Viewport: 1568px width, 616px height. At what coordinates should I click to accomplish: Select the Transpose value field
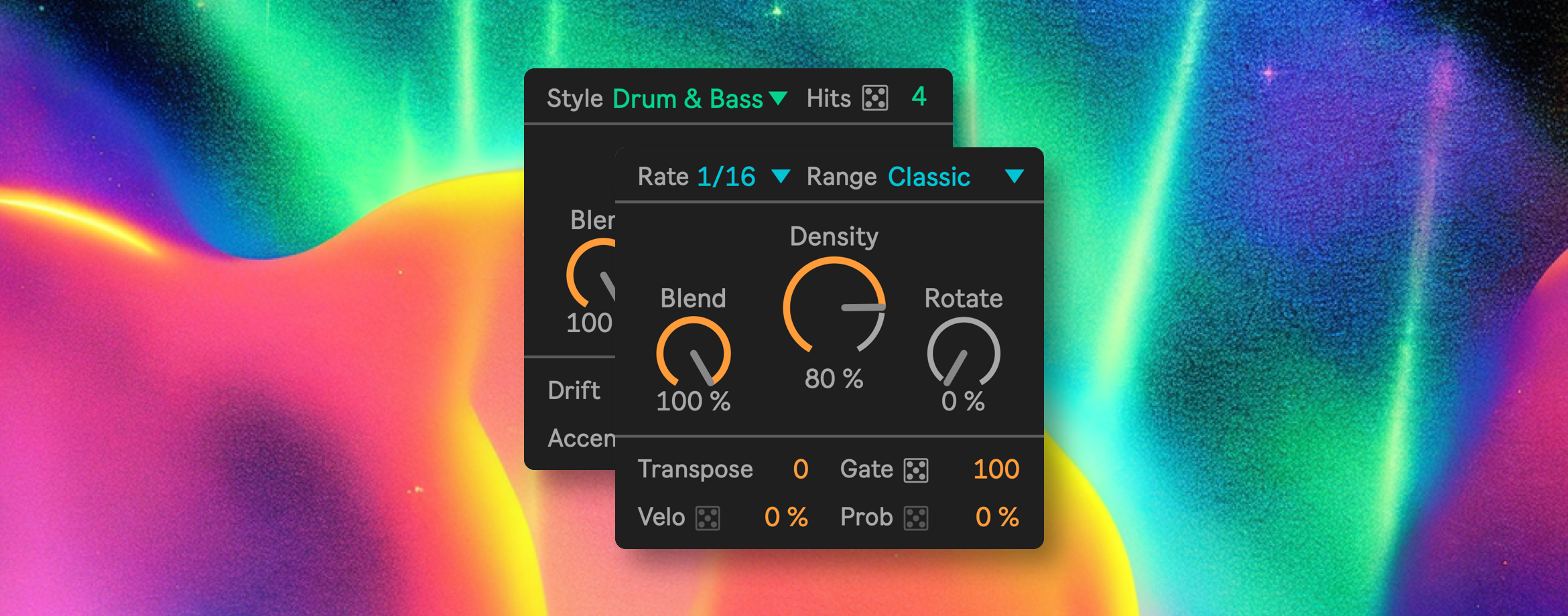pyautogui.click(x=800, y=469)
